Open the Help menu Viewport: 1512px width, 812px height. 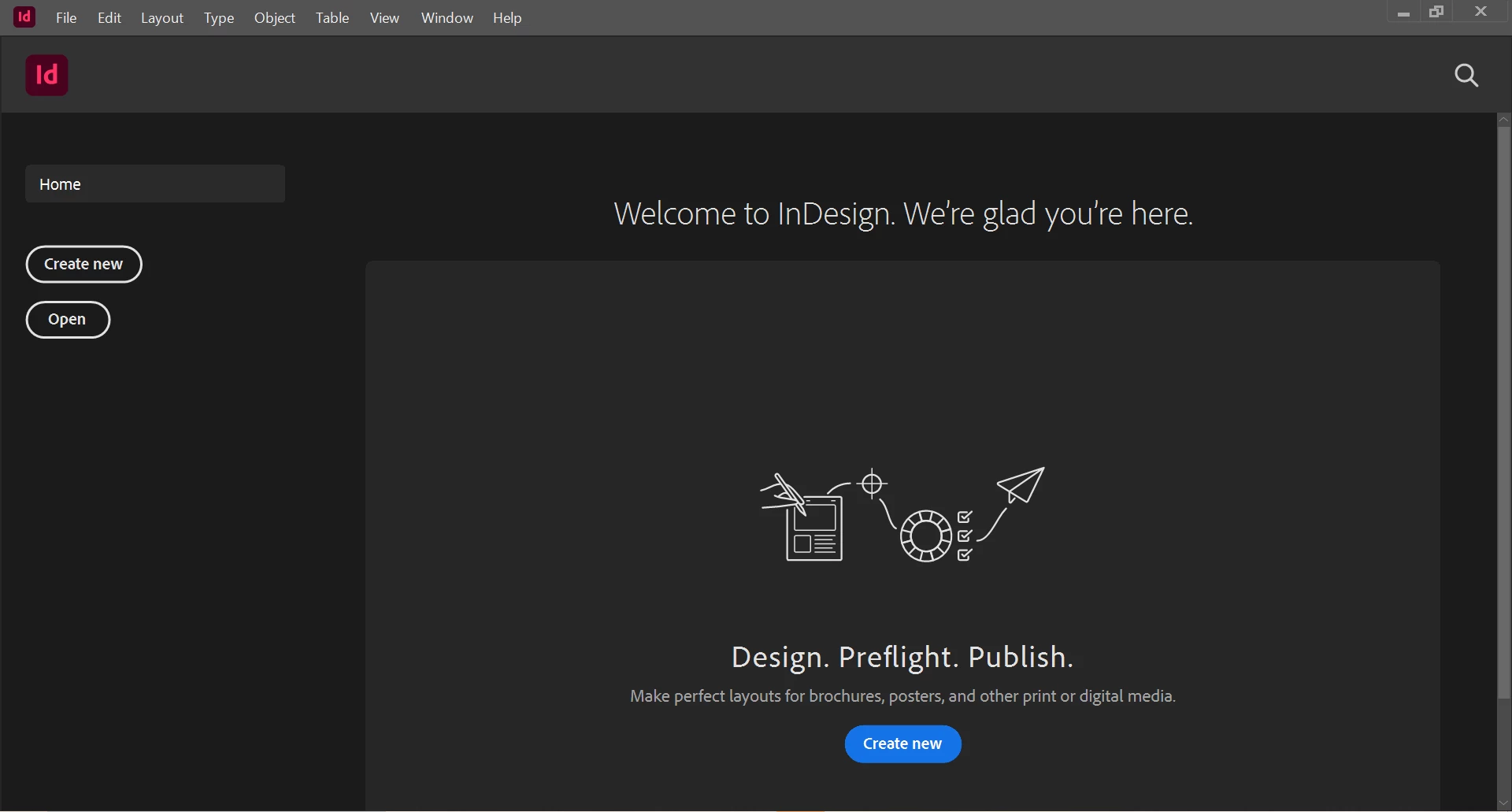click(x=508, y=18)
